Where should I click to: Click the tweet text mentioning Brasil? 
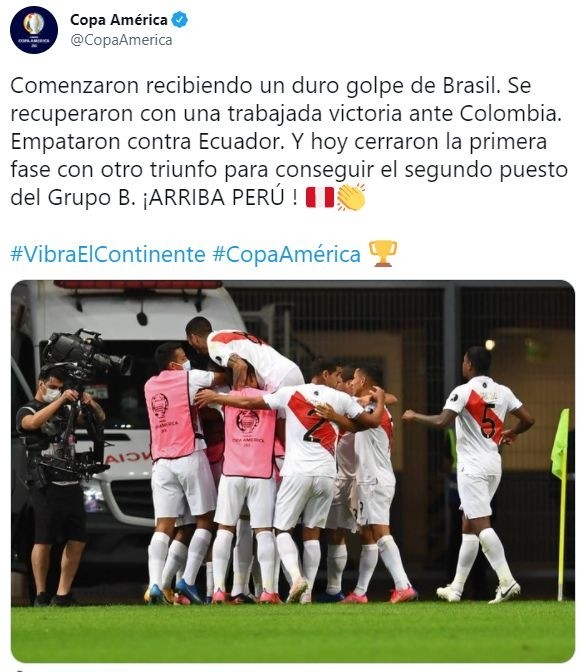pos(287,141)
